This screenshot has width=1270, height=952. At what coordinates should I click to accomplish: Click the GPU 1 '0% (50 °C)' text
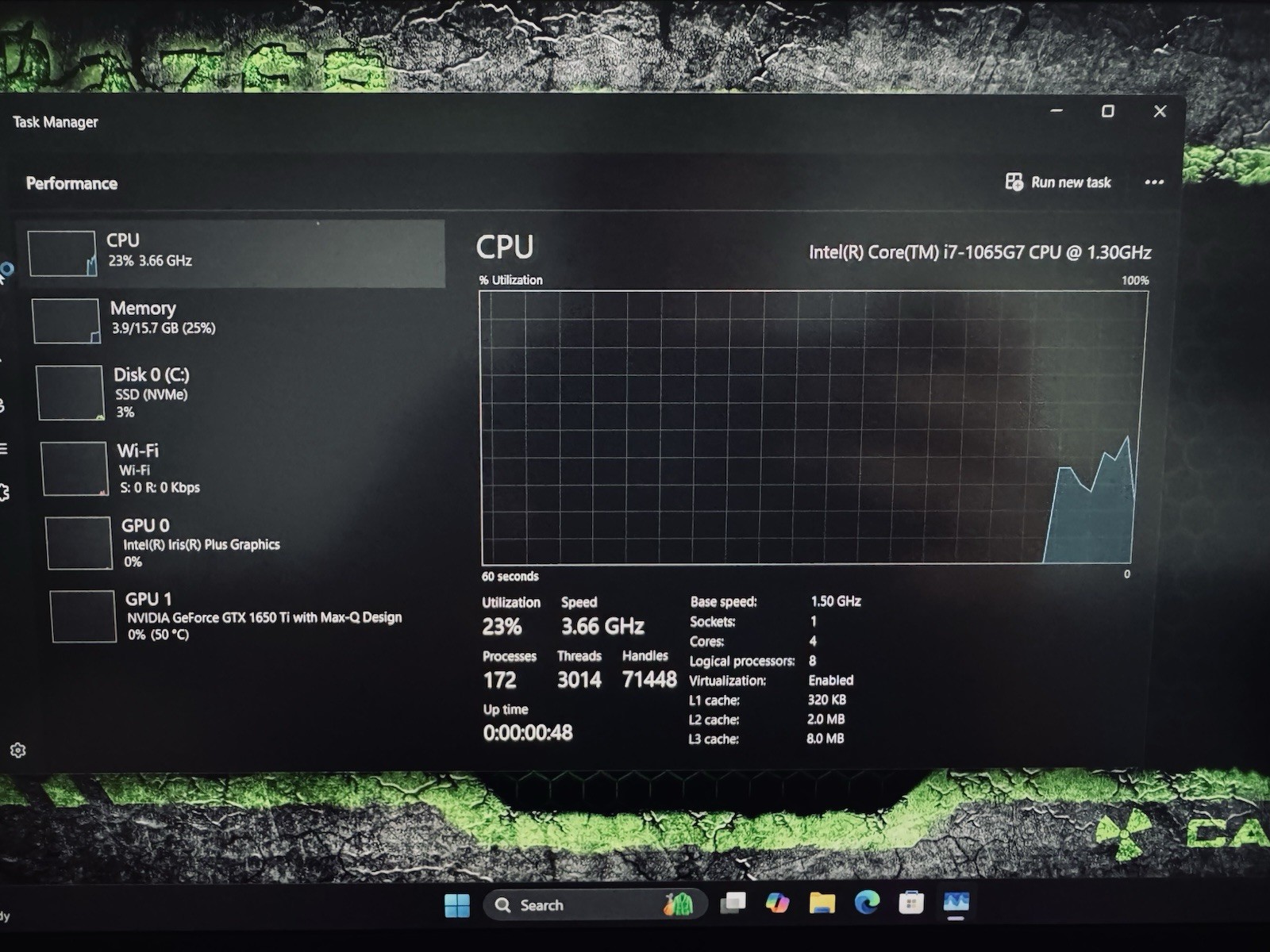(x=158, y=635)
